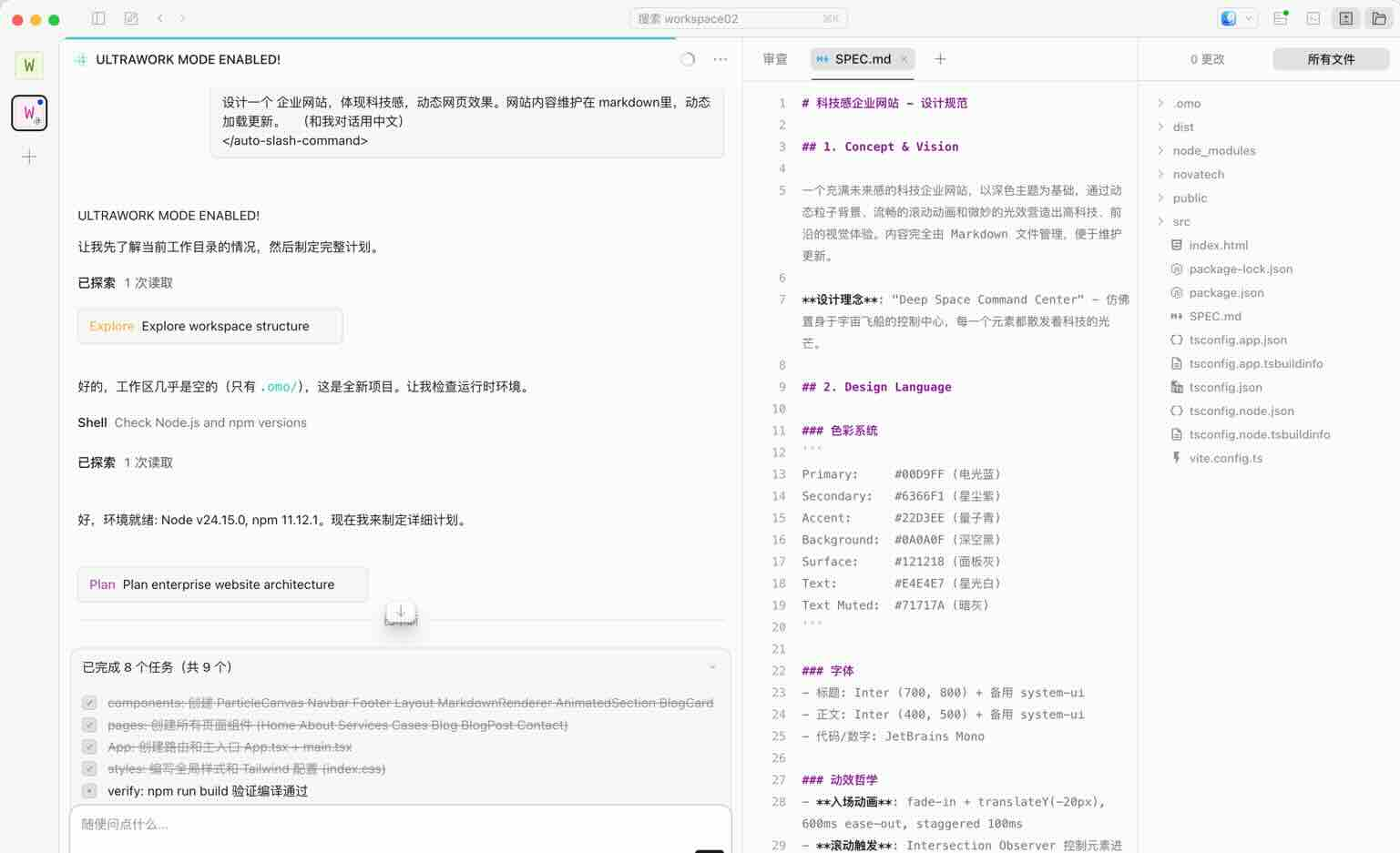Toggle the review side panel icon
Viewport: 1400px width, 853px height.
pyautogui.click(x=1346, y=18)
